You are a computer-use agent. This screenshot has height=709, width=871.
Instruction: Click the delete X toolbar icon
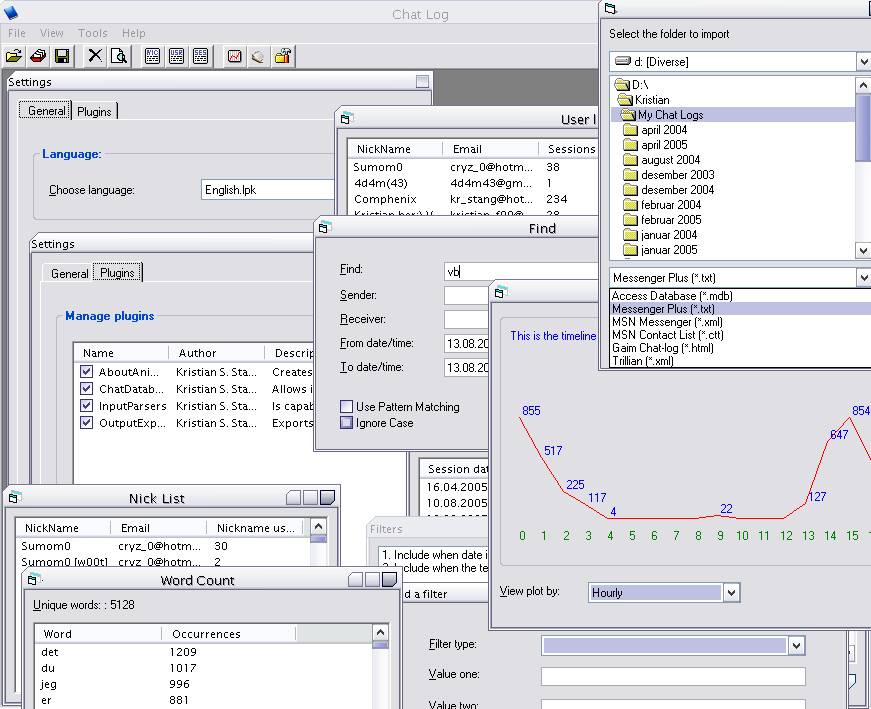(x=95, y=56)
